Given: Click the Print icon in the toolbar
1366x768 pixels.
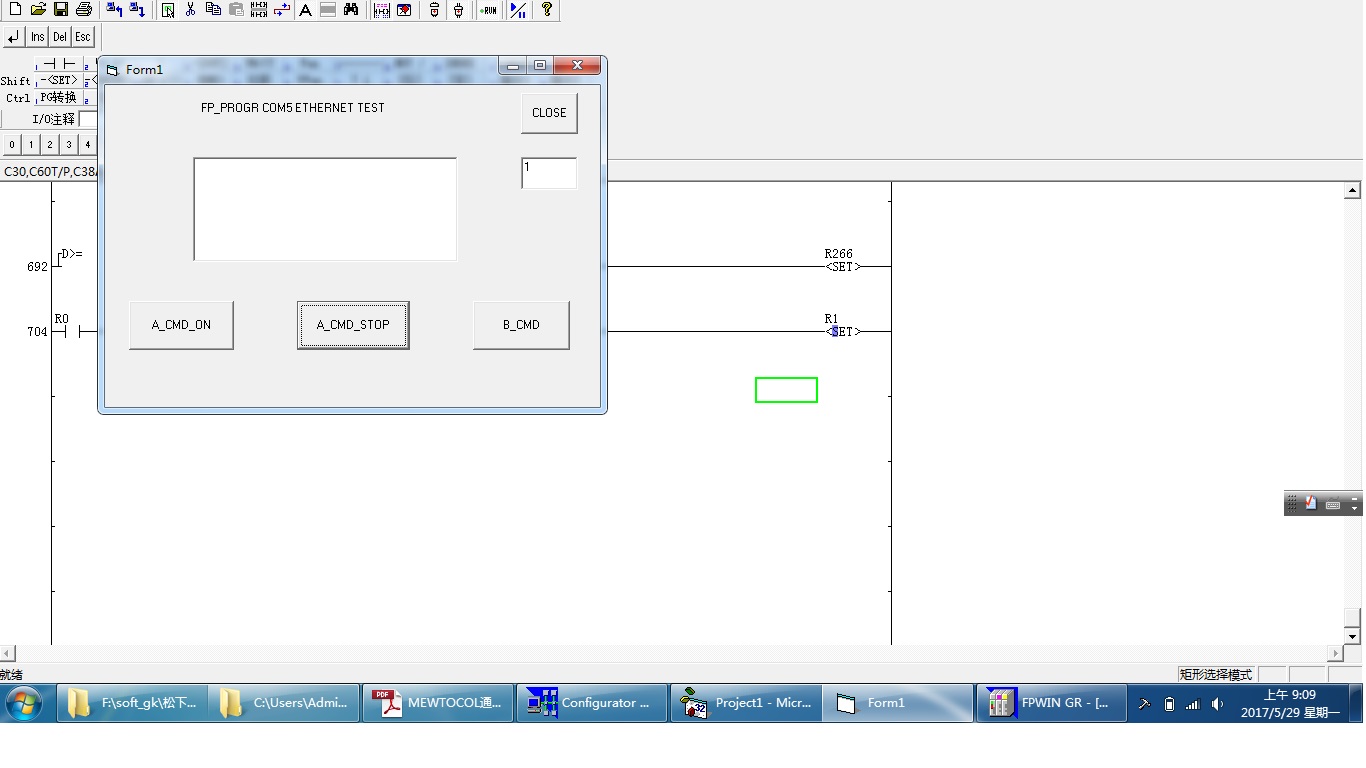Looking at the screenshot, I should 84,10.
